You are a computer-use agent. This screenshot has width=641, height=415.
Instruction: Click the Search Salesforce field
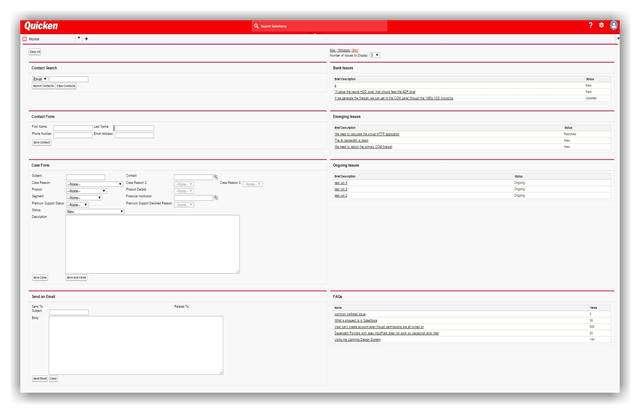pos(320,26)
